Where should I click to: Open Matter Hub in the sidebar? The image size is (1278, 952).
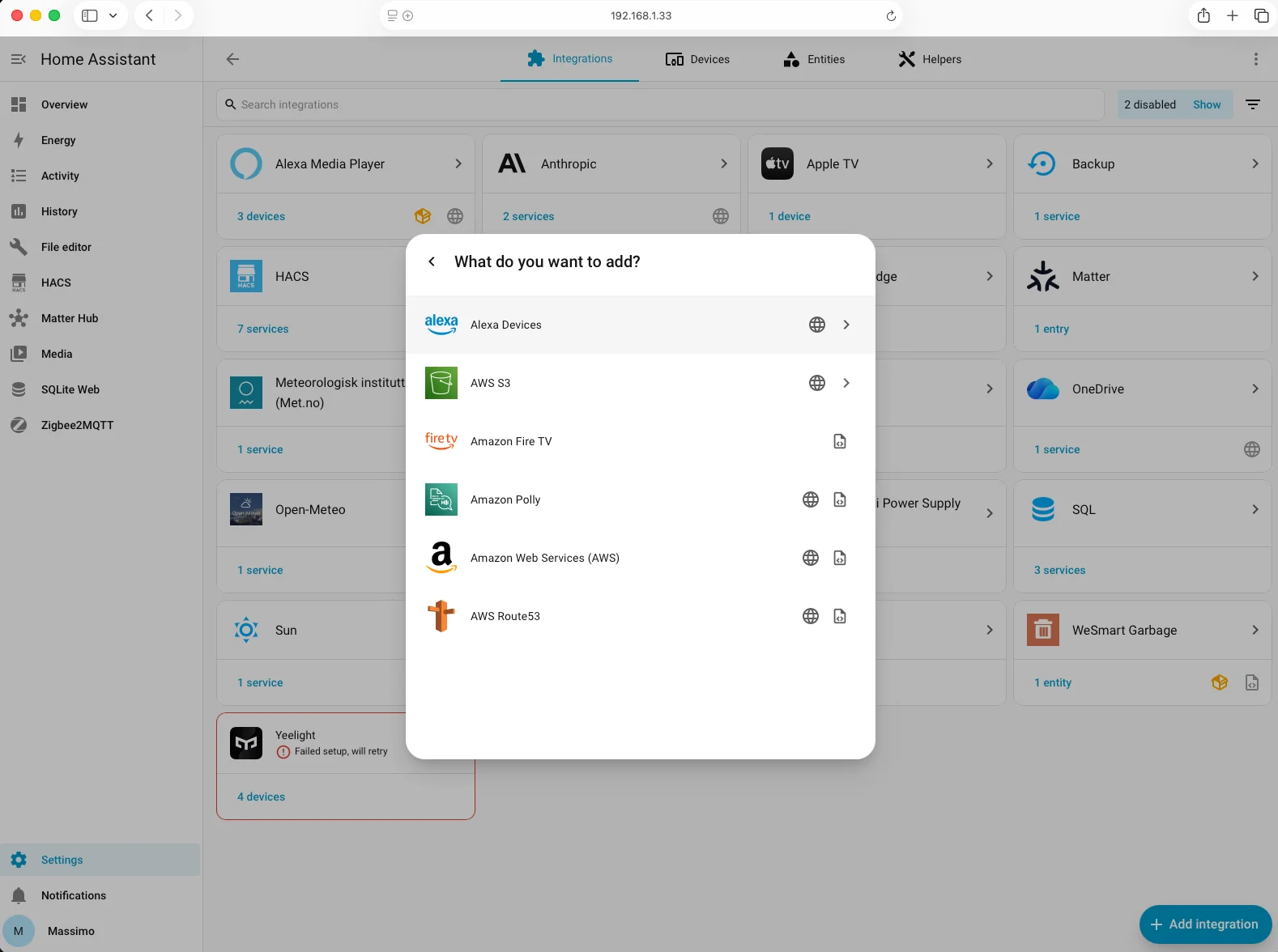(x=100, y=318)
